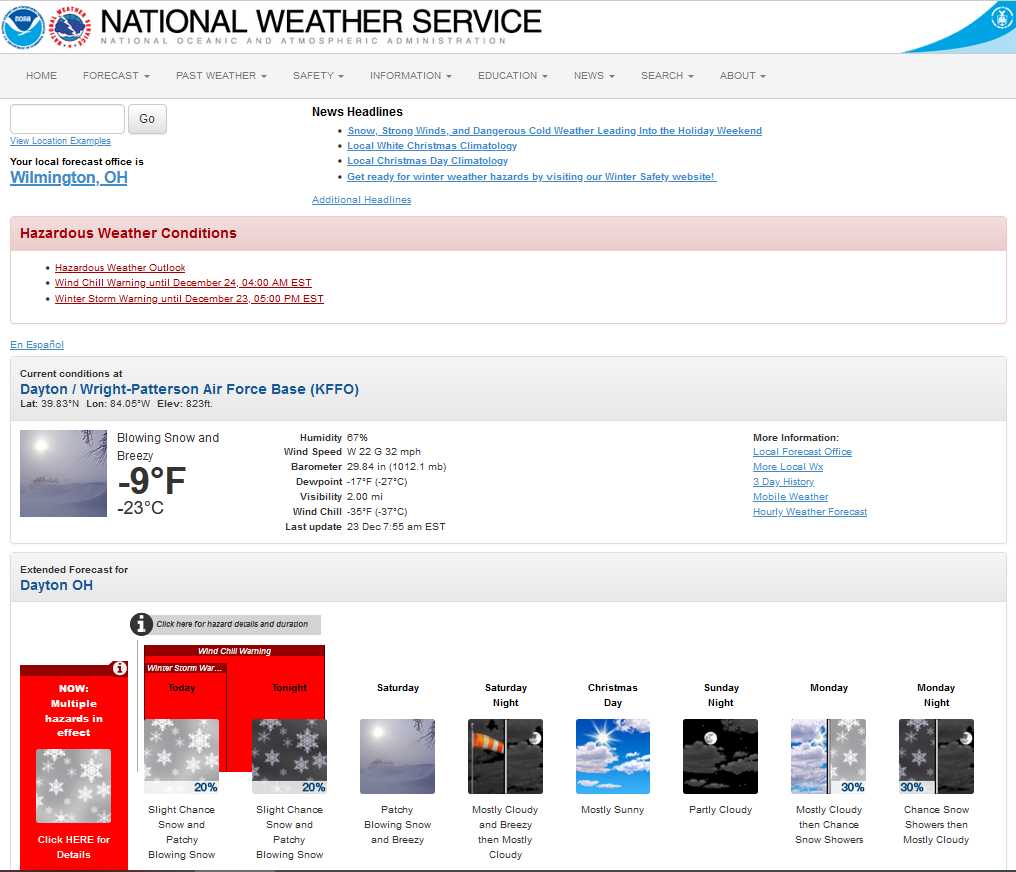This screenshot has height=872, width=1016.
Task: Open Monday Night snow showers icon
Action: tap(936, 757)
